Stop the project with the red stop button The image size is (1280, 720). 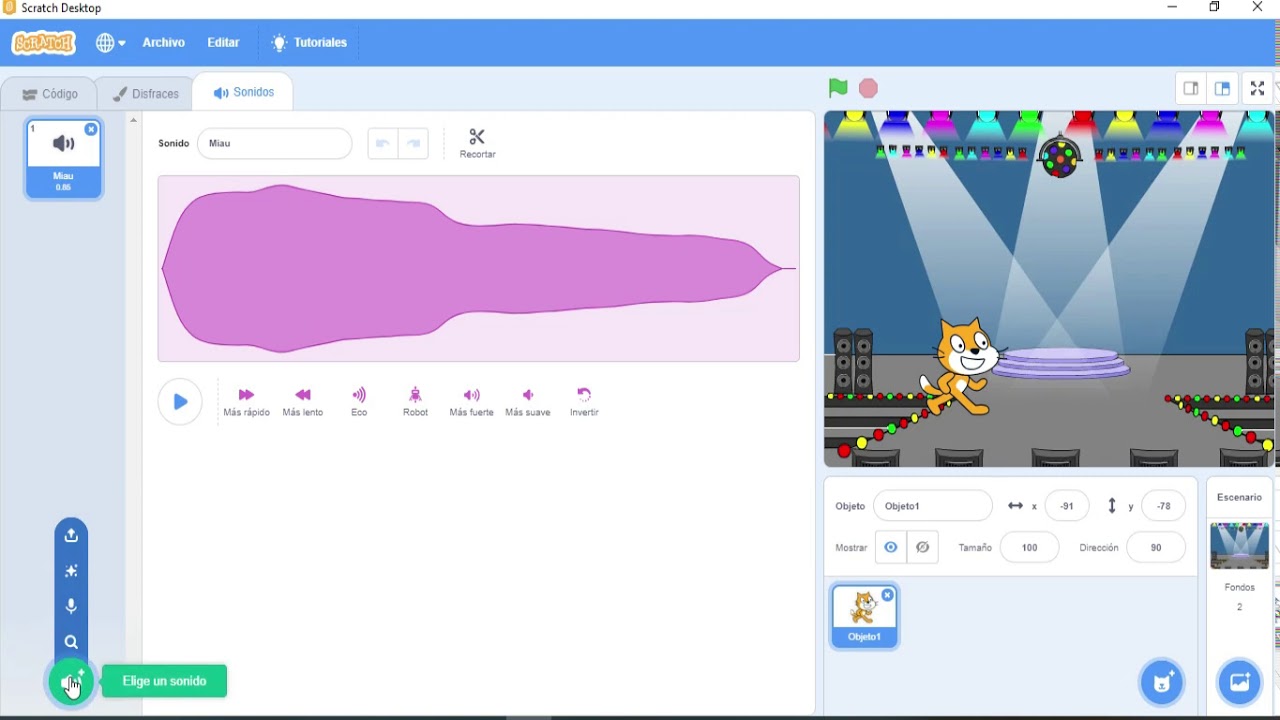(x=868, y=88)
